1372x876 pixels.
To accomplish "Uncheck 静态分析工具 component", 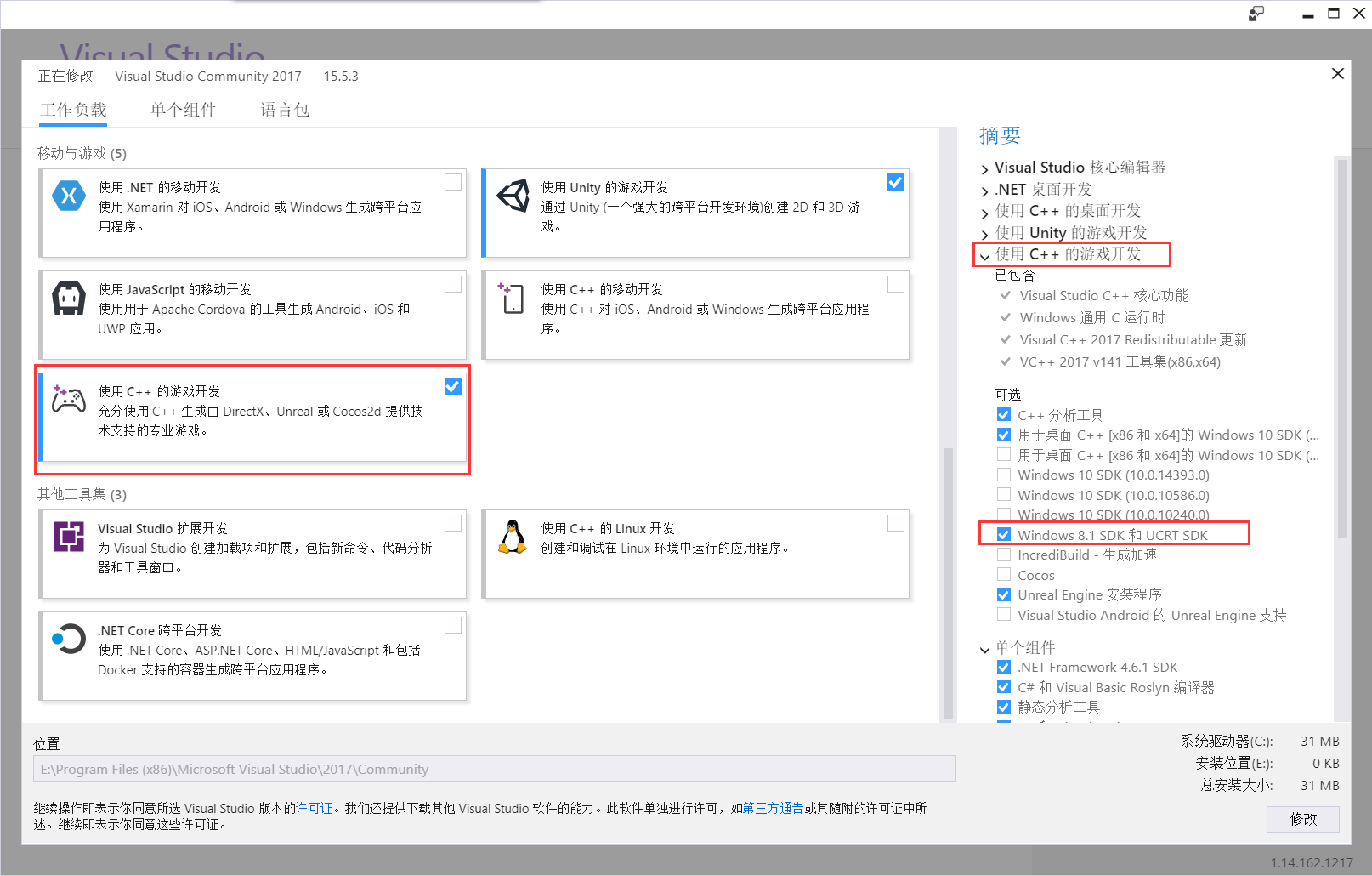I will coord(1004,707).
